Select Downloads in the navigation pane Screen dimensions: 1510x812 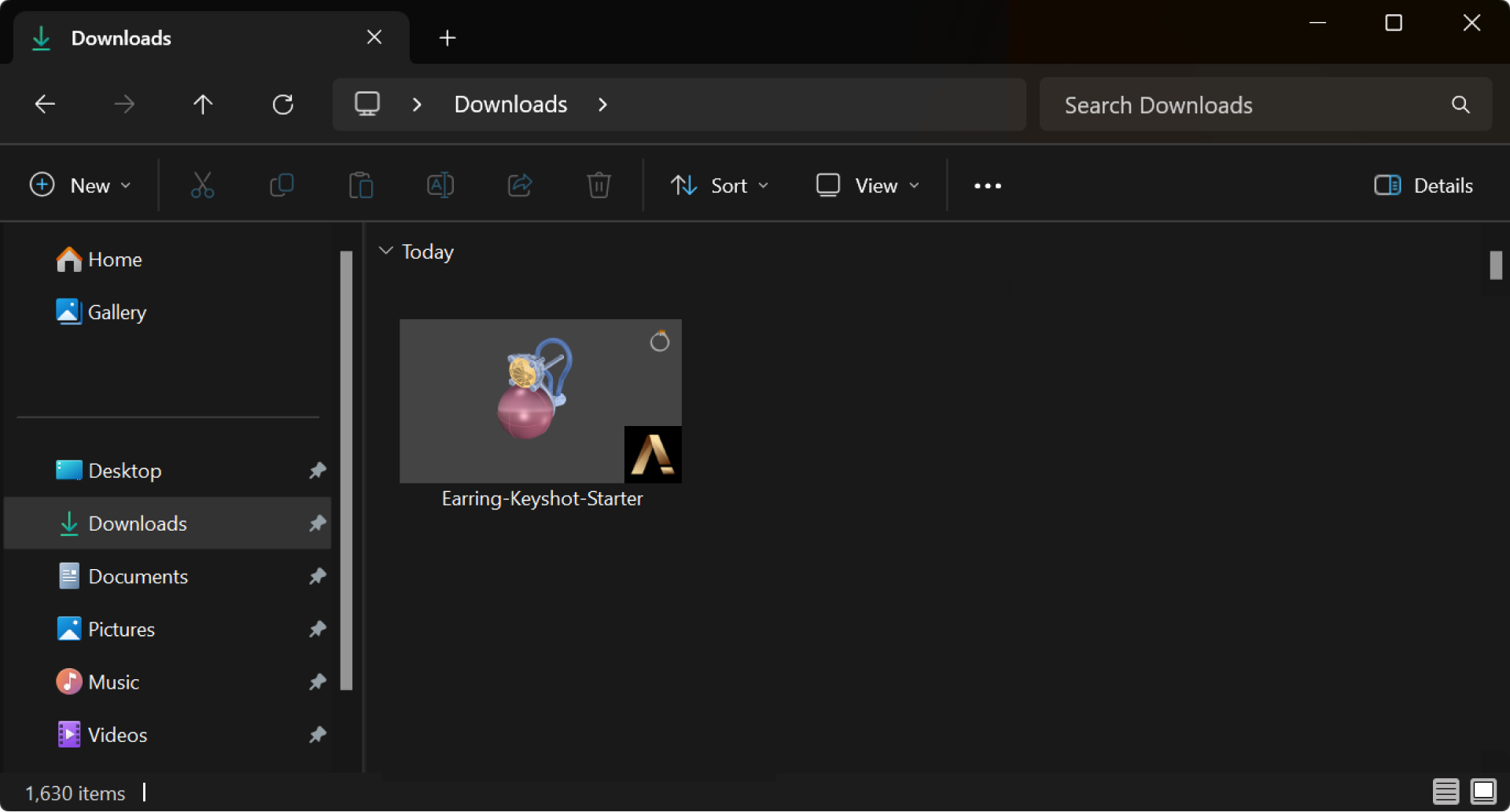coord(168,524)
